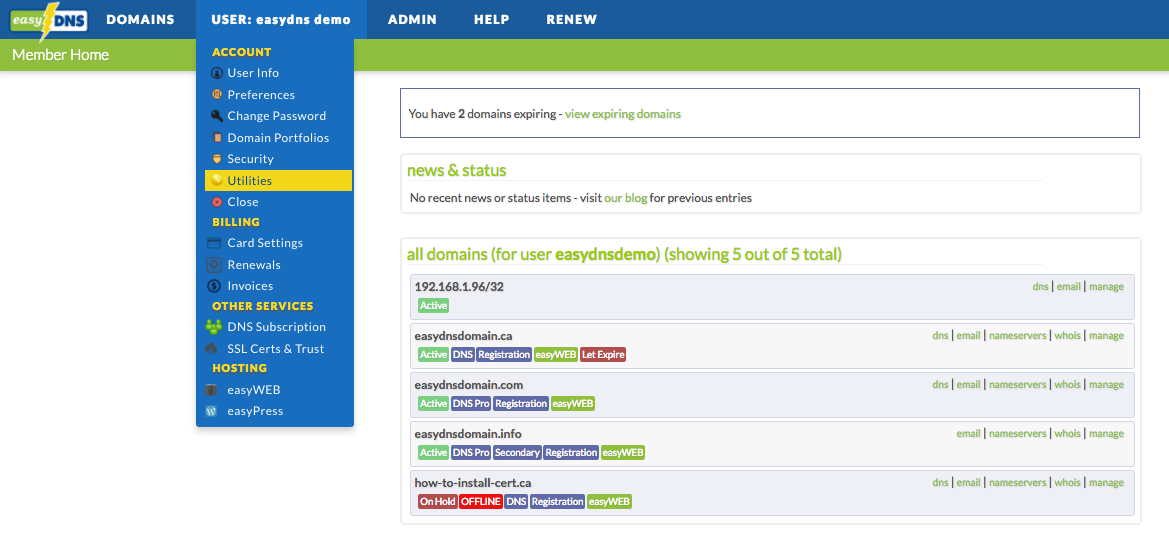Viewport: 1169px width, 539px height.
Task: Click the easydnsdomain.info domain name
Action: tap(467, 433)
